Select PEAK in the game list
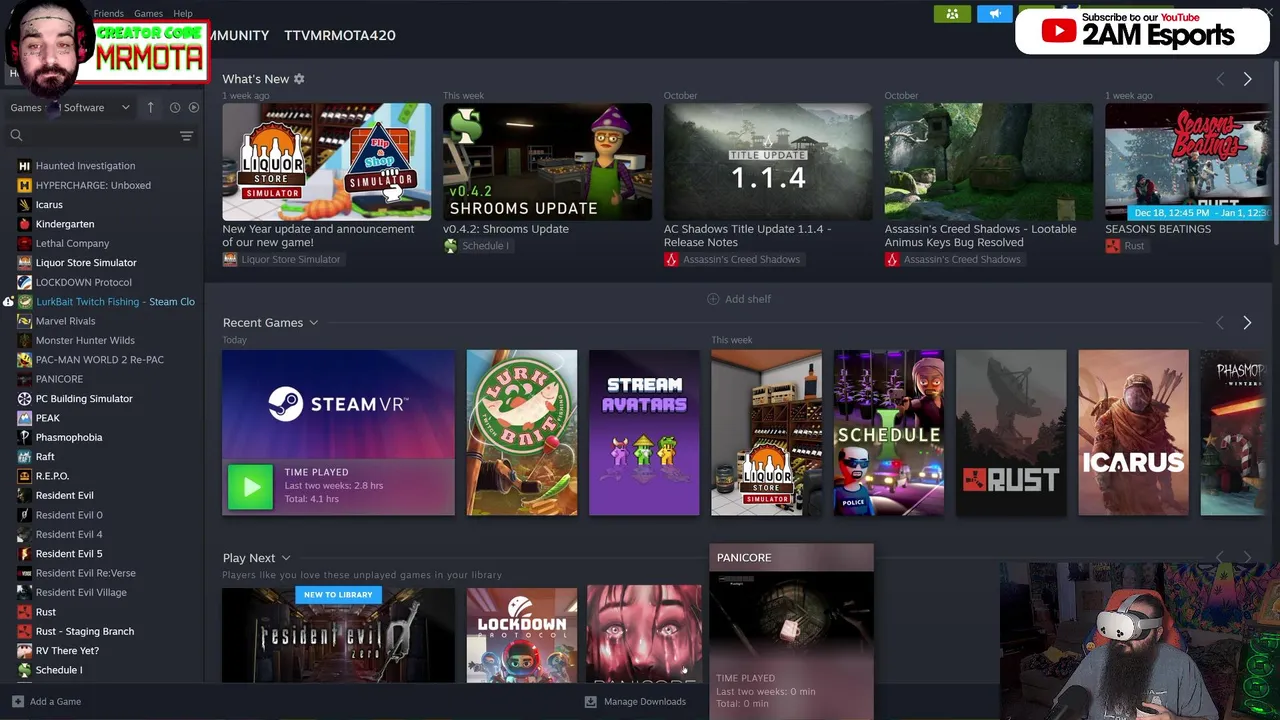 tap(47, 418)
